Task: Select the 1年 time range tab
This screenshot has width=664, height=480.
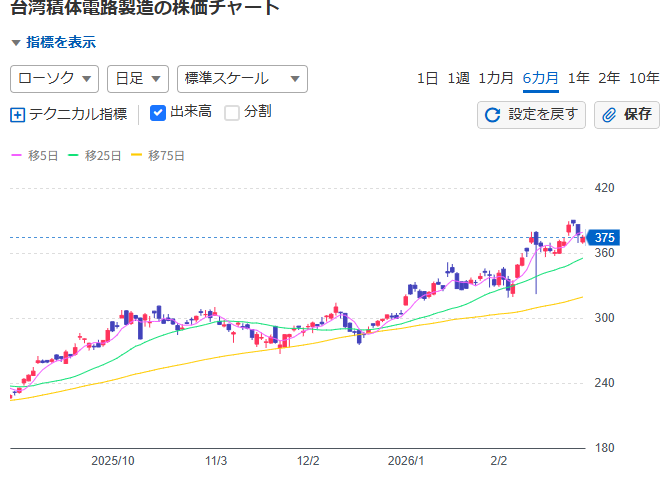Action: tap(578, 78)
